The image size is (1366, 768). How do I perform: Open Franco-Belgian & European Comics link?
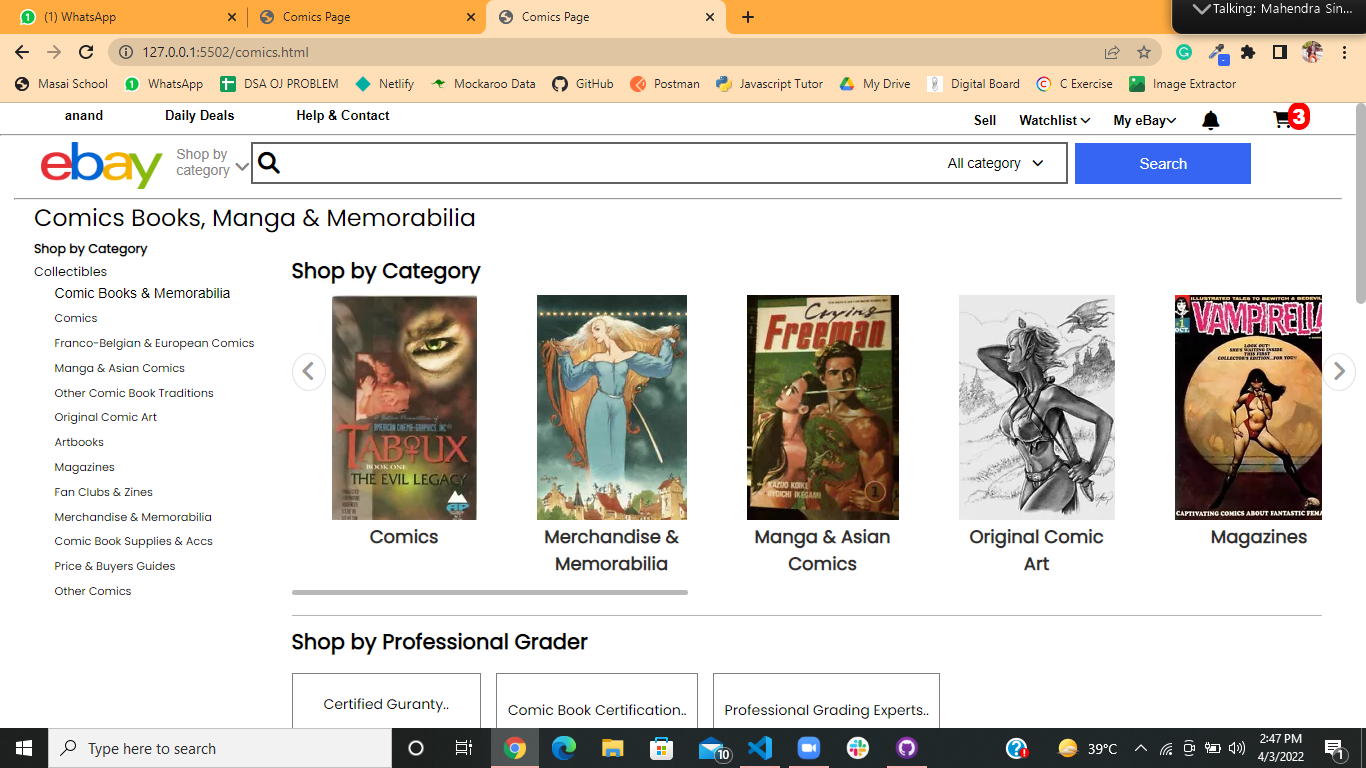[x=154, y=343]
